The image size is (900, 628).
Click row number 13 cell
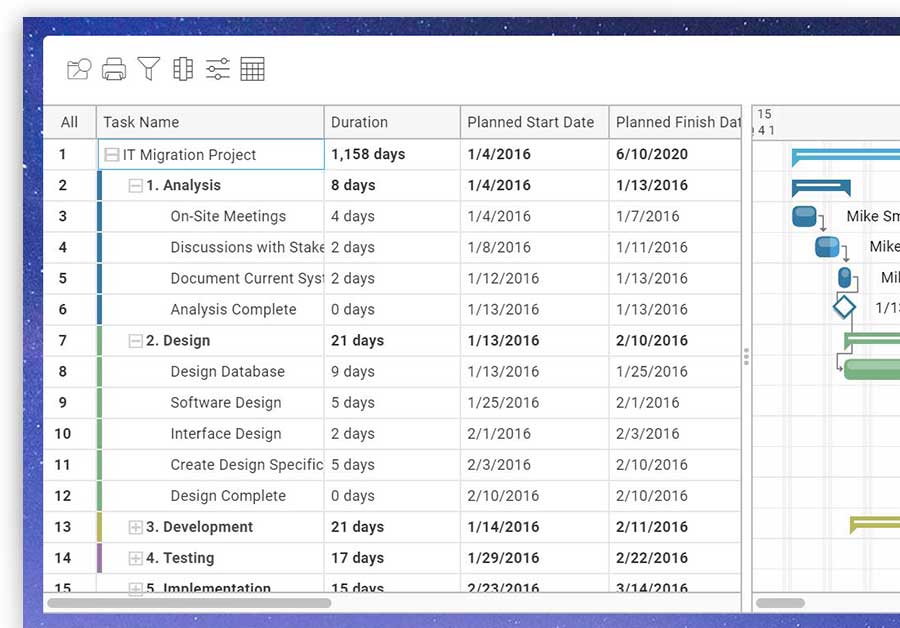pos(69,527)
